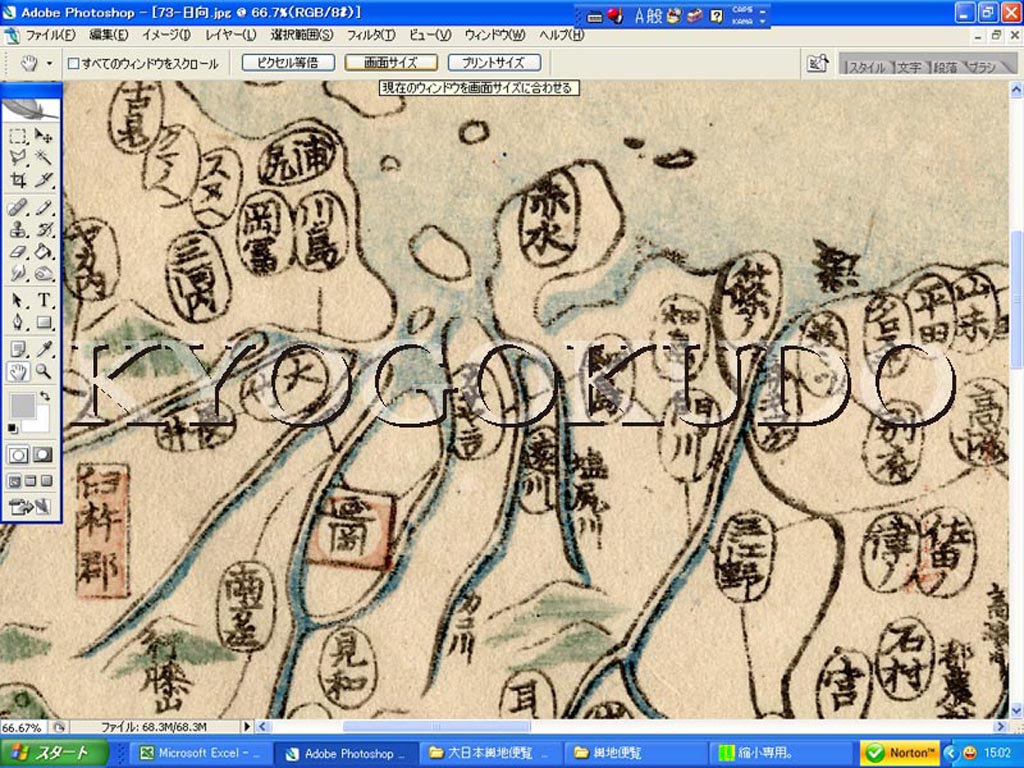Viewport: 1024px width, 768px height.
Task: Select the Healing Brush tool
Action: [18, 208]
